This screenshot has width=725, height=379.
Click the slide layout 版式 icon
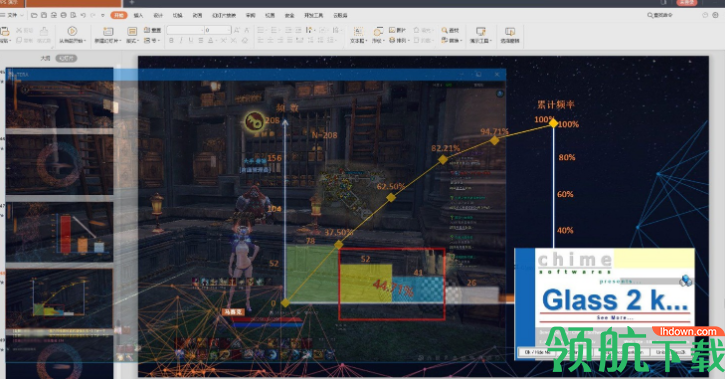click(x=132, y=31)
